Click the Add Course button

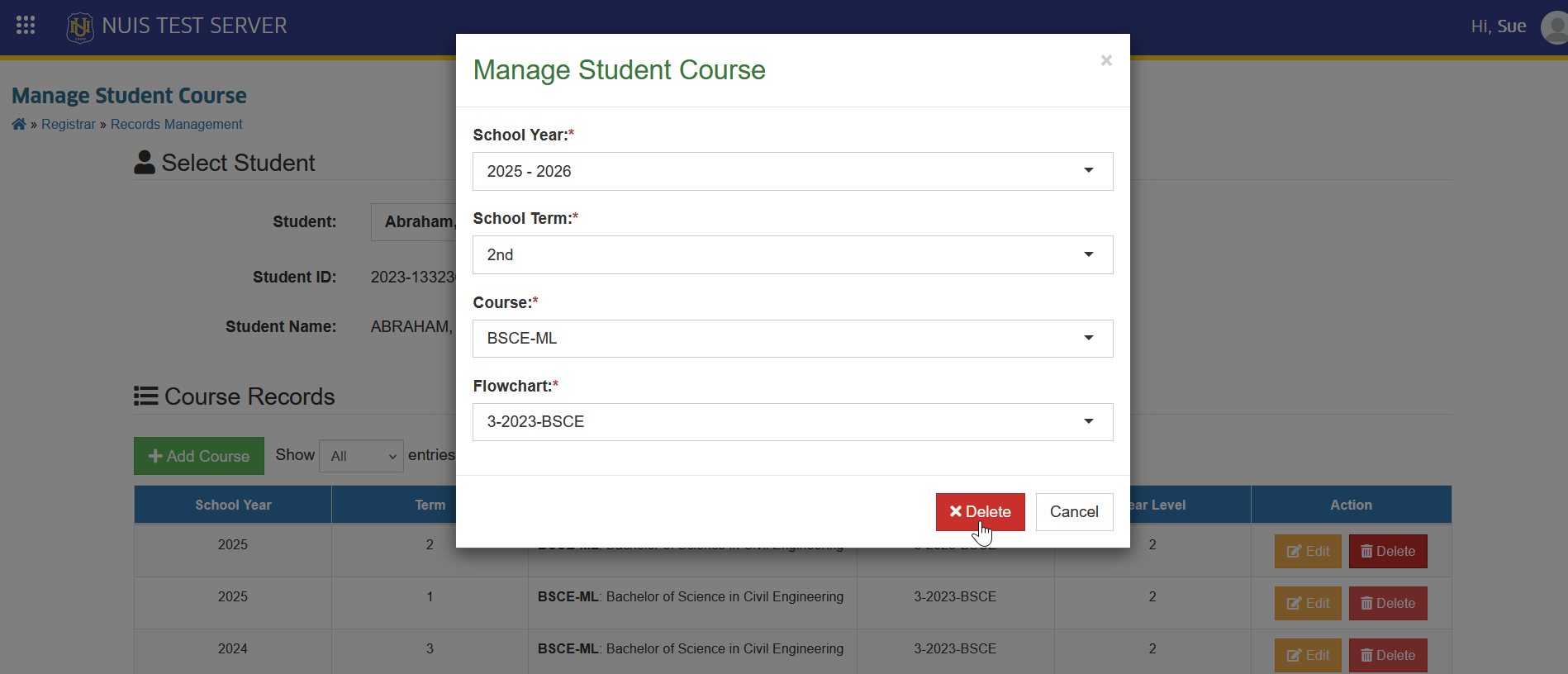[x=199, y=456]
